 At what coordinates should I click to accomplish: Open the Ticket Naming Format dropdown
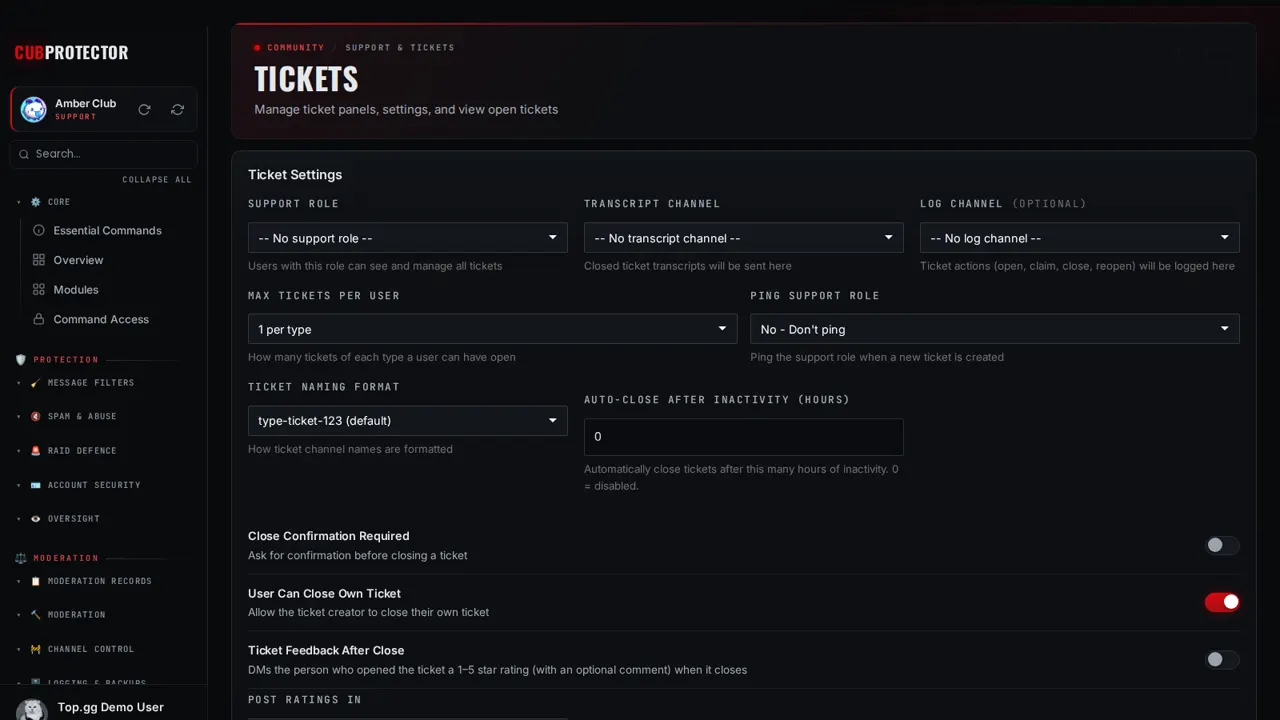click(x=408, y=421)
